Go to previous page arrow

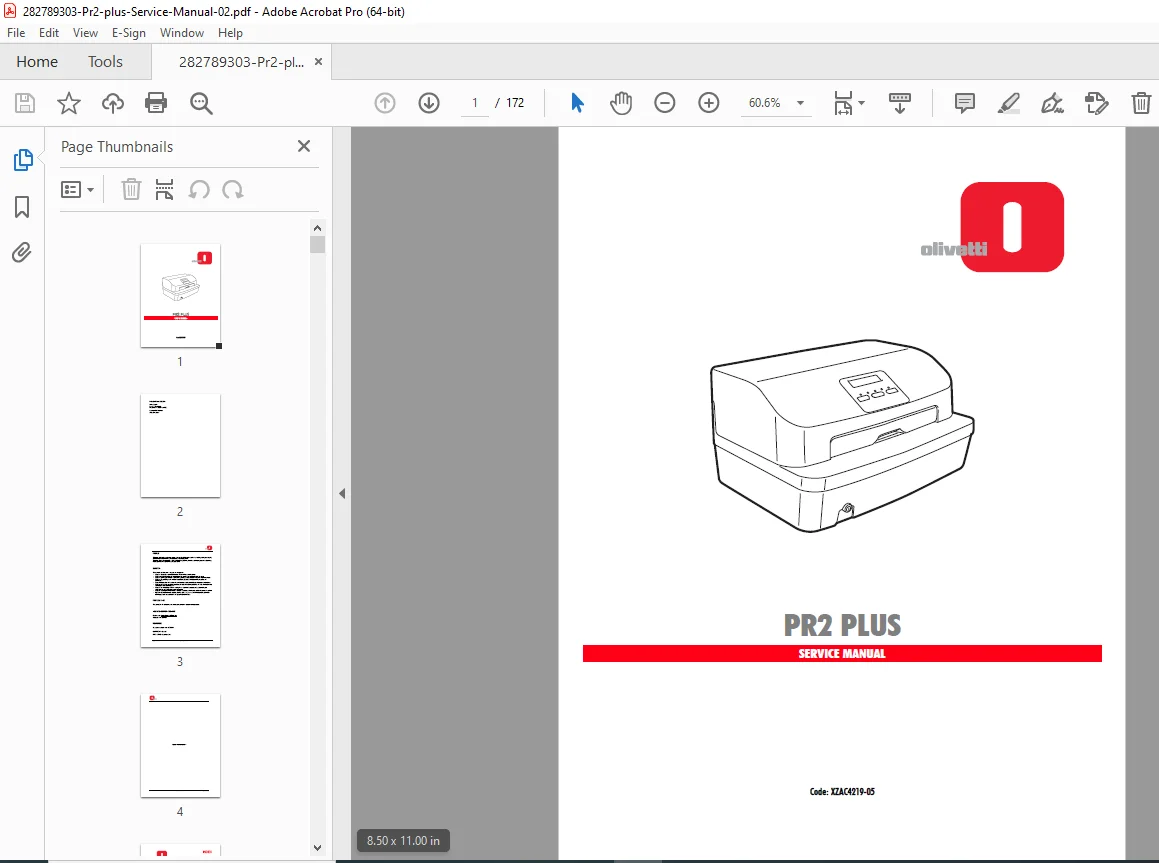pos(385,103)
